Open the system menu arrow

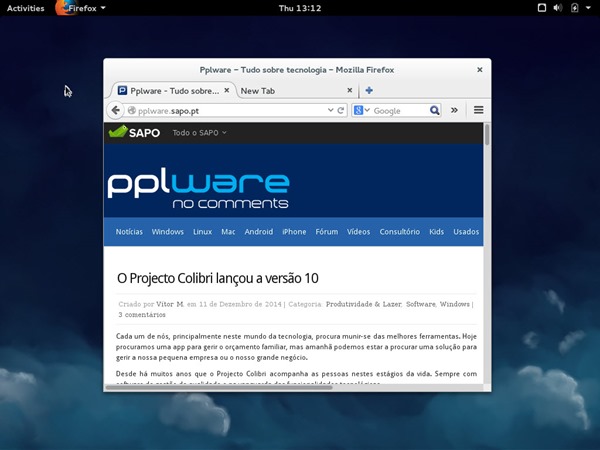coord(588,8)
